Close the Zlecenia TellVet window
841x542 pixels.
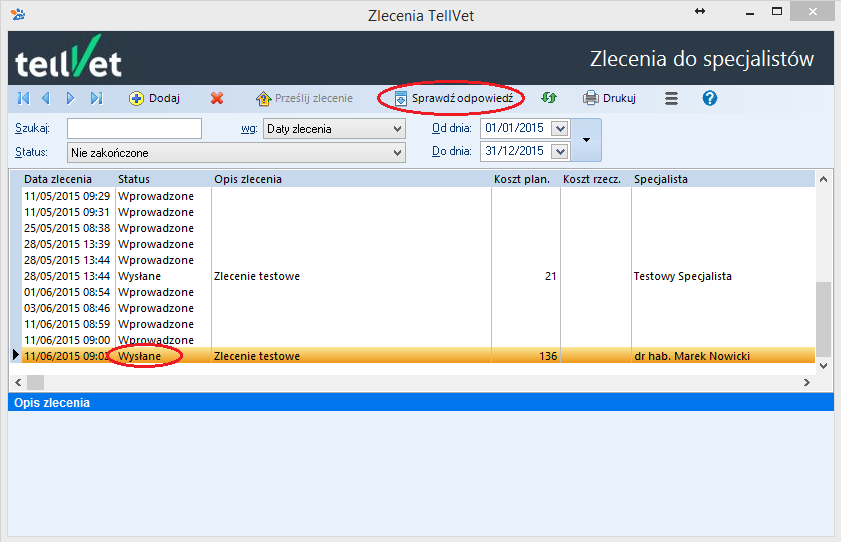(x=813, y=11)
